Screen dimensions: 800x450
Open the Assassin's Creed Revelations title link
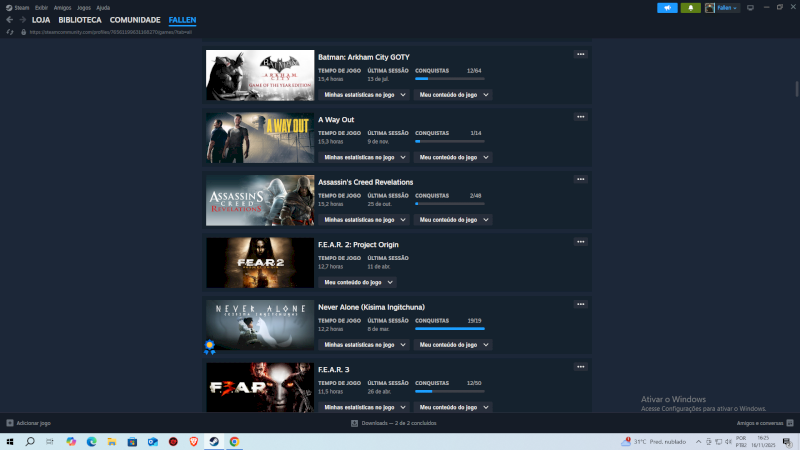[365, 182]
